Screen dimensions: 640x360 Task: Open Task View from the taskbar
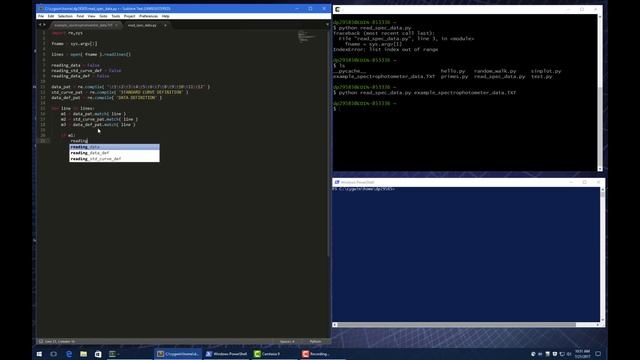pyautogui.click(x=53, y=354)
